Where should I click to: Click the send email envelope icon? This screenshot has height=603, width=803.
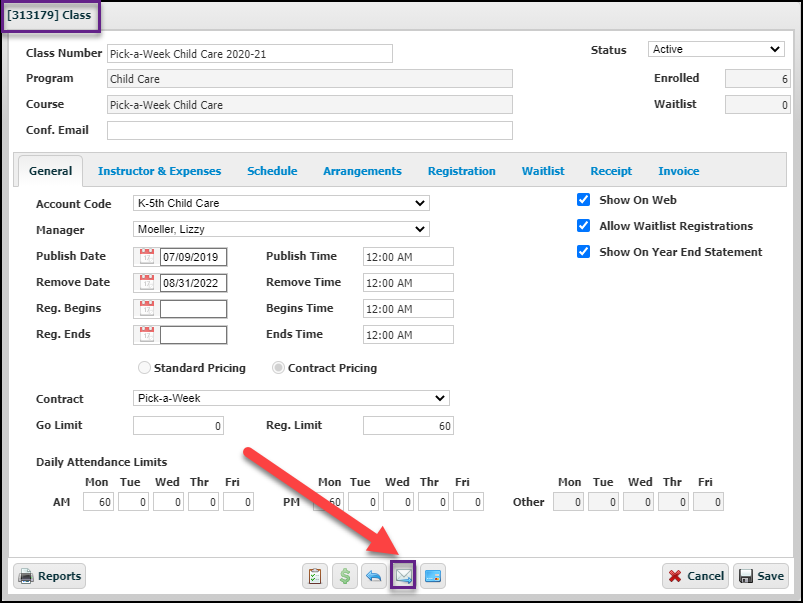click(404, 576)
